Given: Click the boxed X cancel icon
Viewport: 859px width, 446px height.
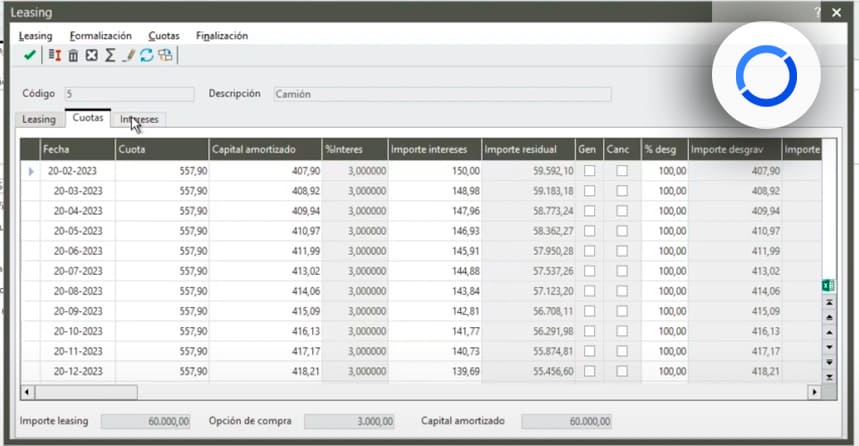Looking at the screenshot, I should pos(91,55).
